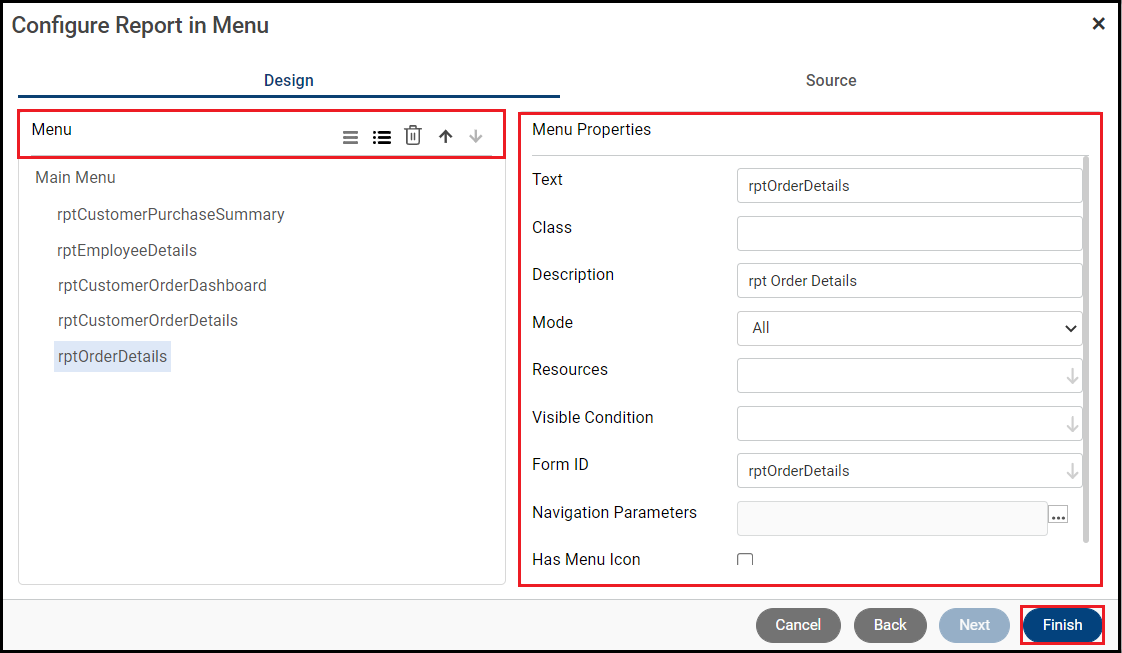Select Main Menu tree node
The image size is (1122, 653).
pyautogui.click(x=75, y=177)
